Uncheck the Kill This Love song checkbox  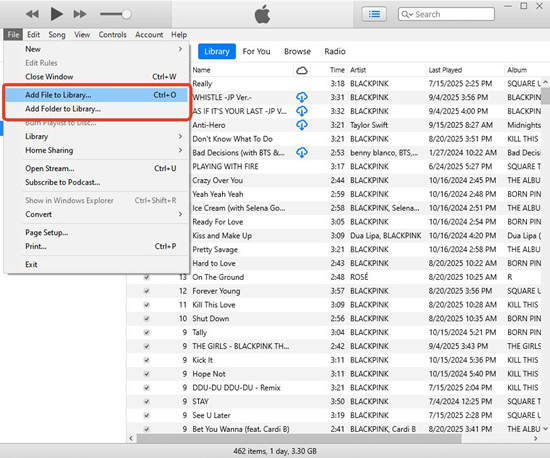click(147, 305)
